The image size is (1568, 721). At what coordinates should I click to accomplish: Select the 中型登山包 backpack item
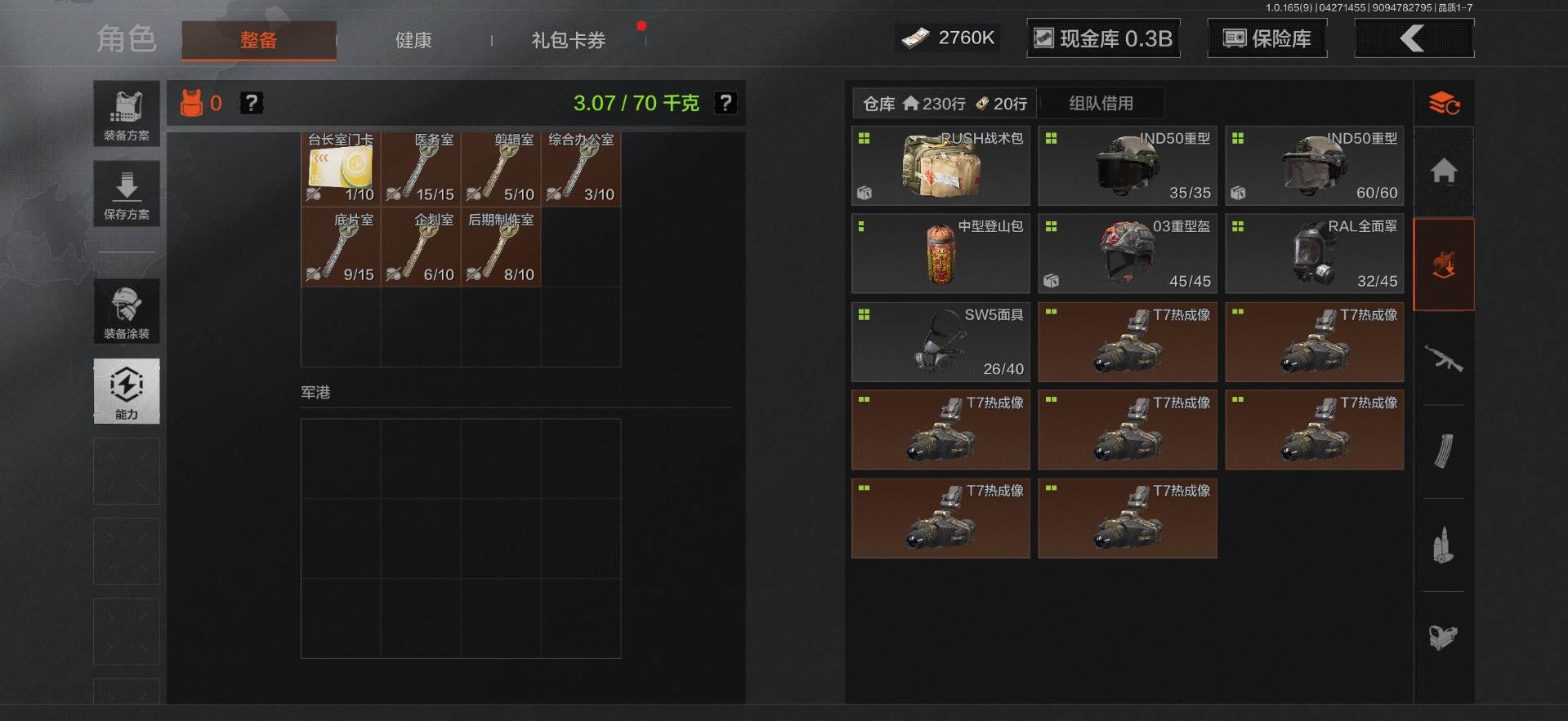(x=940, y=254)
